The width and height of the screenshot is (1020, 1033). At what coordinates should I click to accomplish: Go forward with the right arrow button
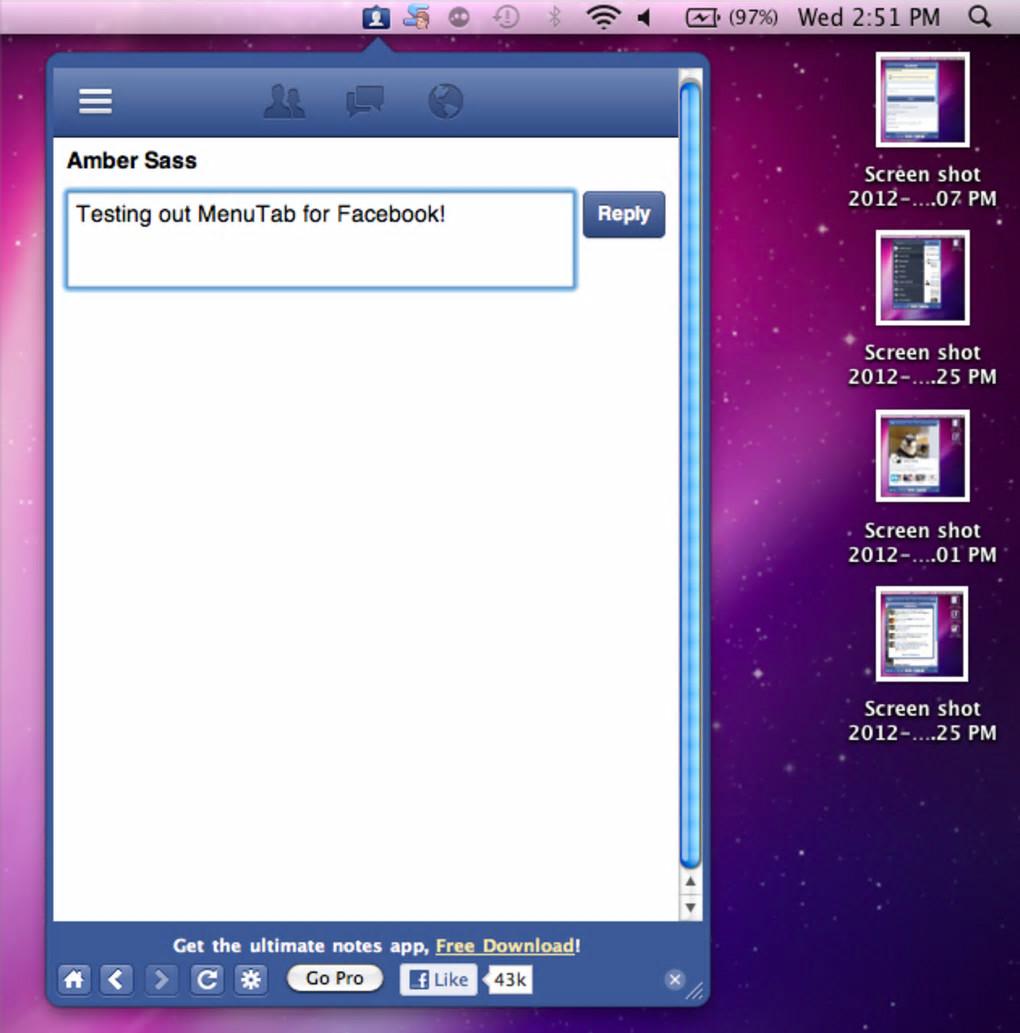161,980
